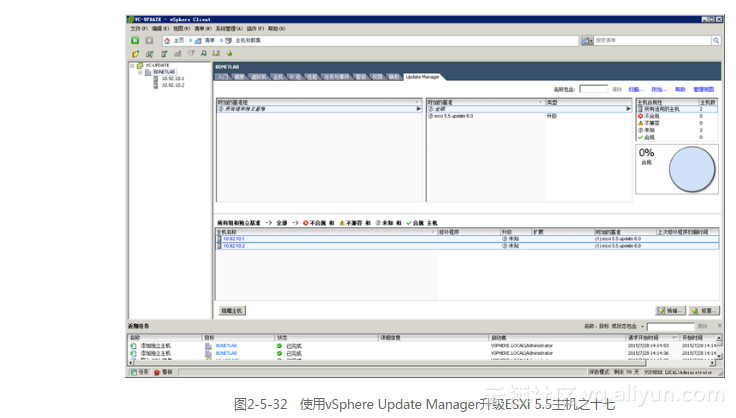
Task: Click the VC-UPDATE vCenter icon in tree
Action: pos(140,66)
